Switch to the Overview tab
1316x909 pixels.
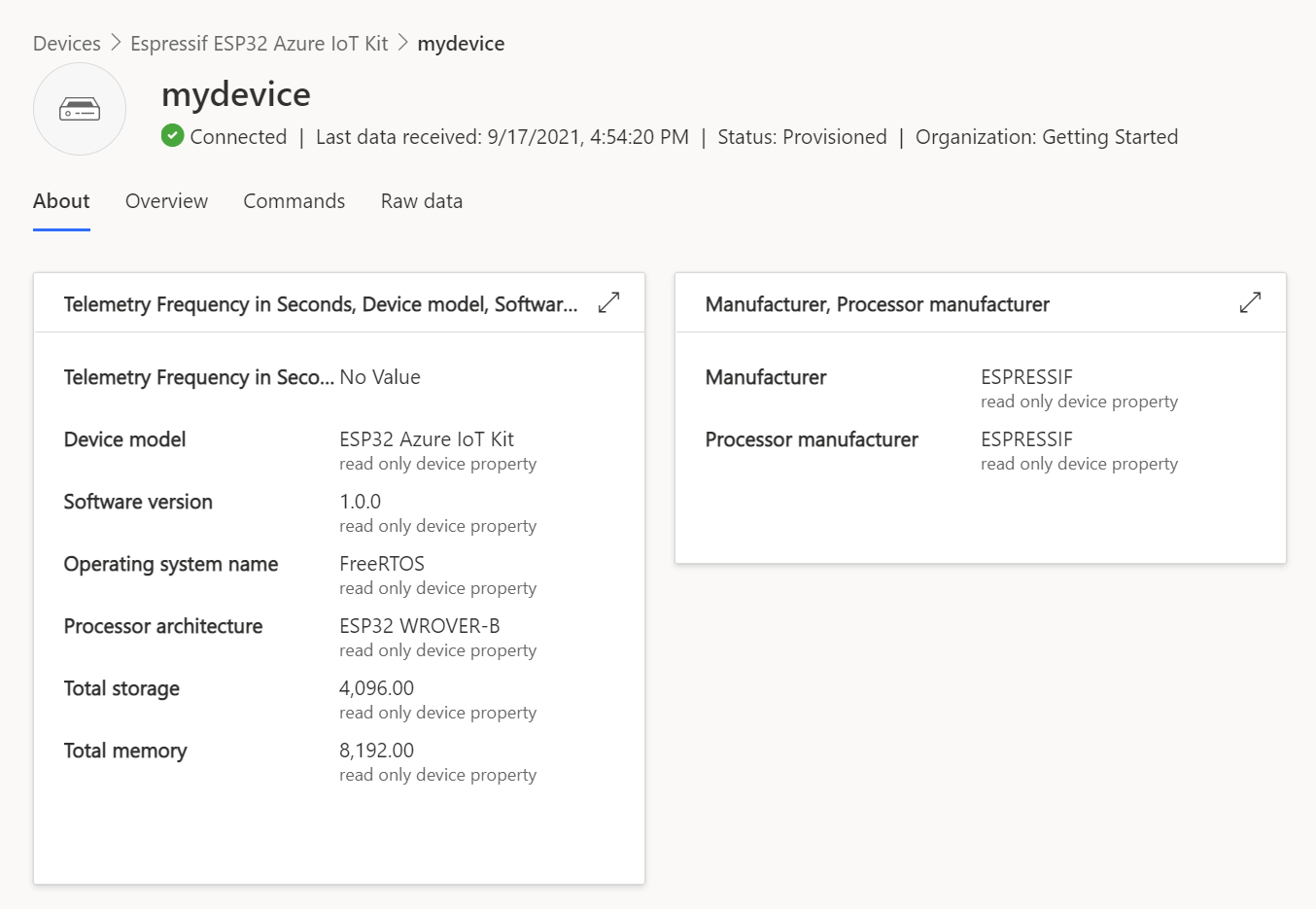pyautogui.click(x=166, y=201)
